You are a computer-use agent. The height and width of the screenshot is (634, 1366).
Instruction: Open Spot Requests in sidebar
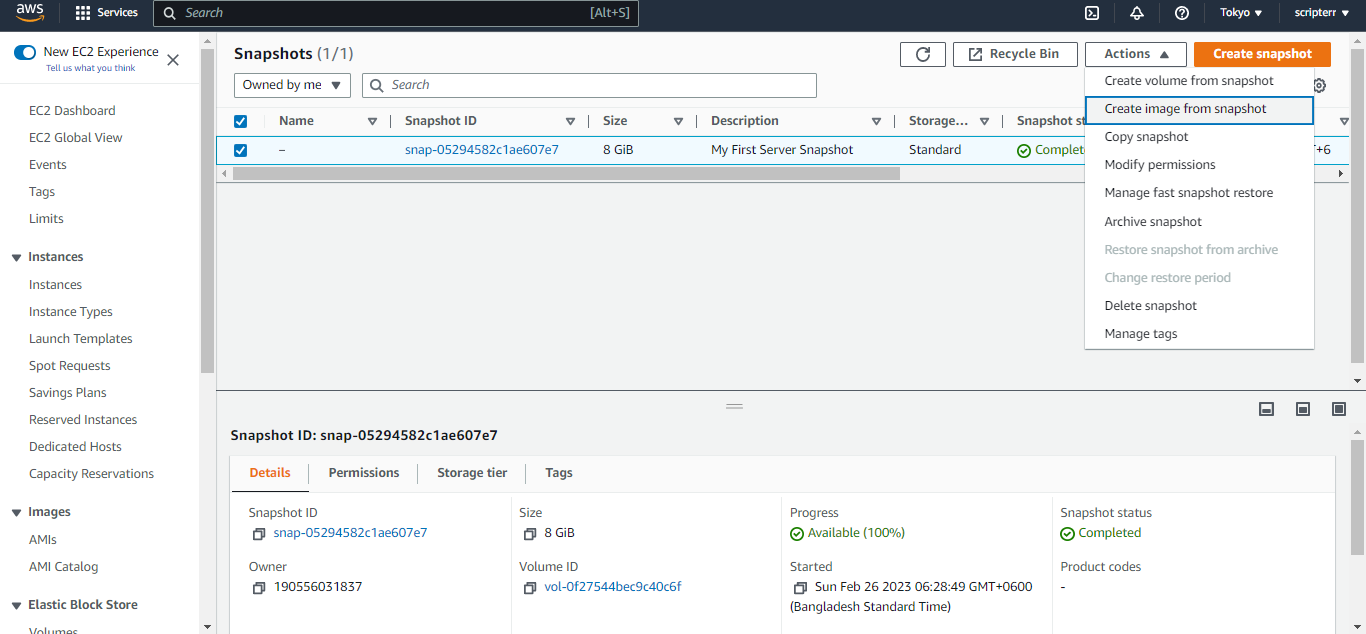point(70,366)
